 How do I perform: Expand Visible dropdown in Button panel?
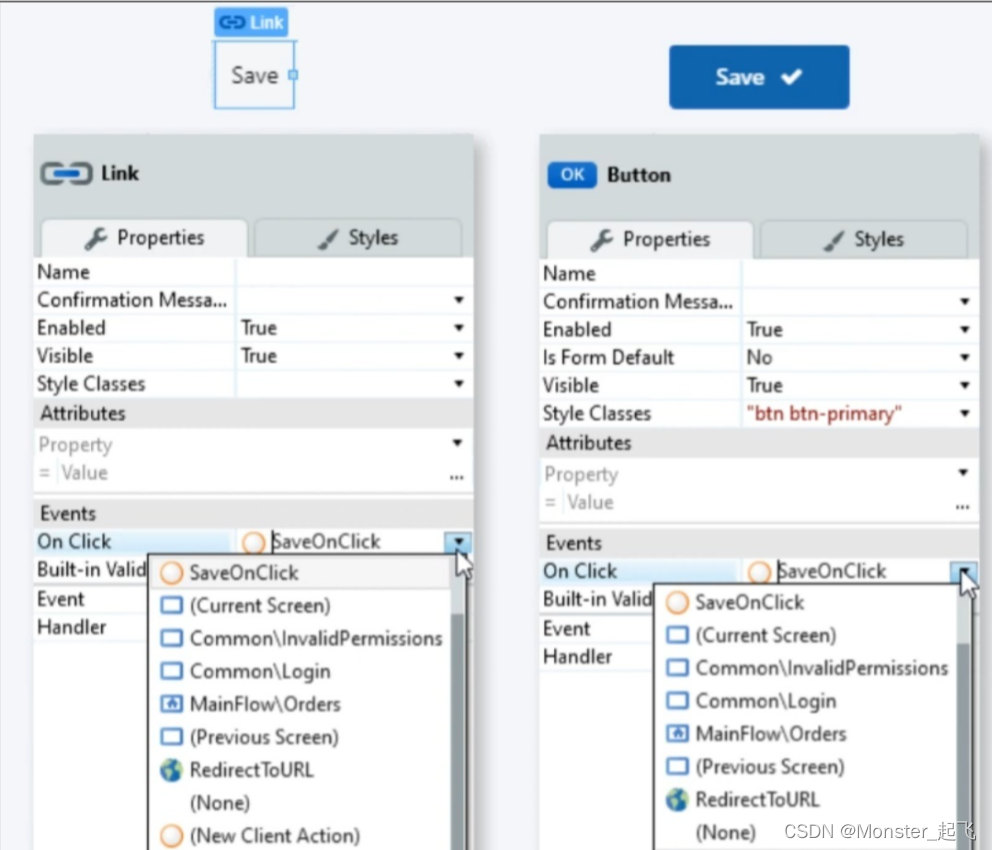click(965, 385)
